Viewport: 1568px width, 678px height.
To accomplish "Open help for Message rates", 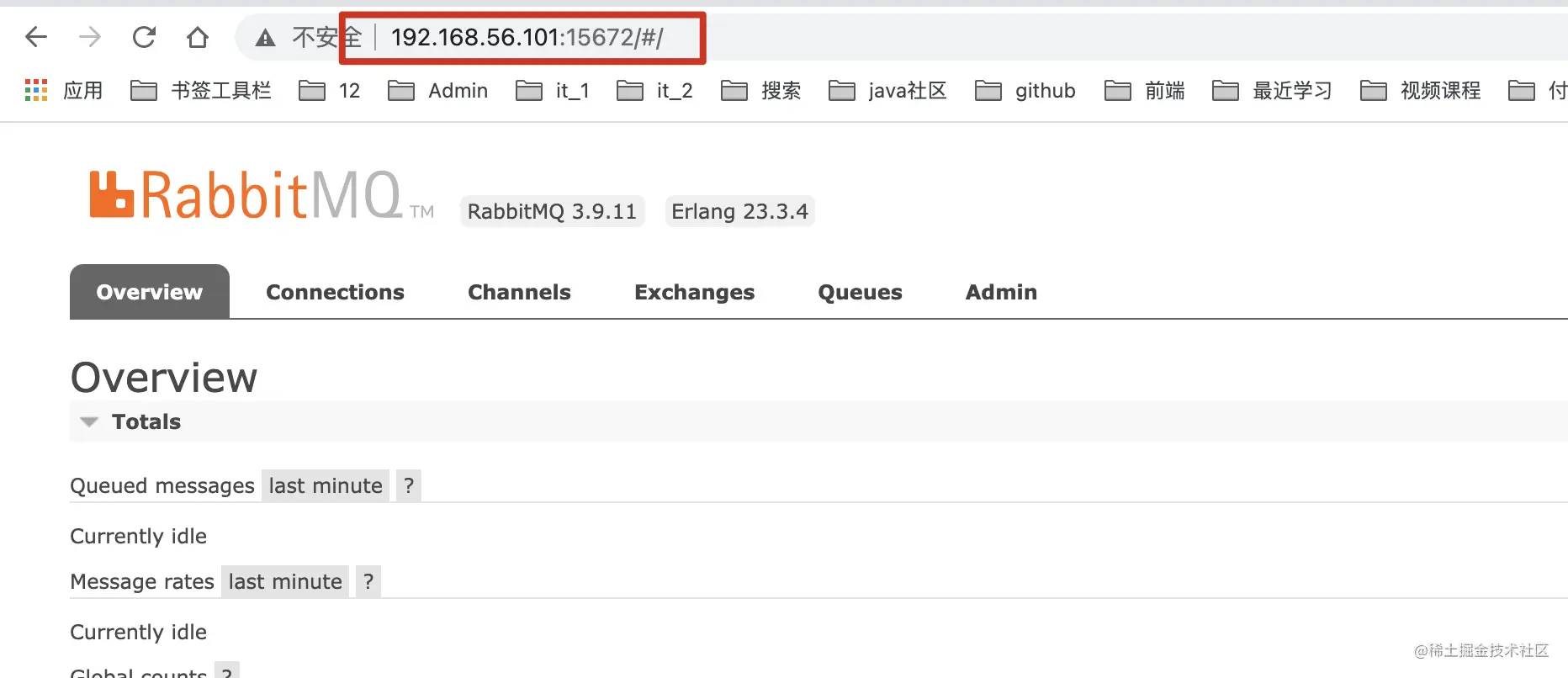I will 368,581.
